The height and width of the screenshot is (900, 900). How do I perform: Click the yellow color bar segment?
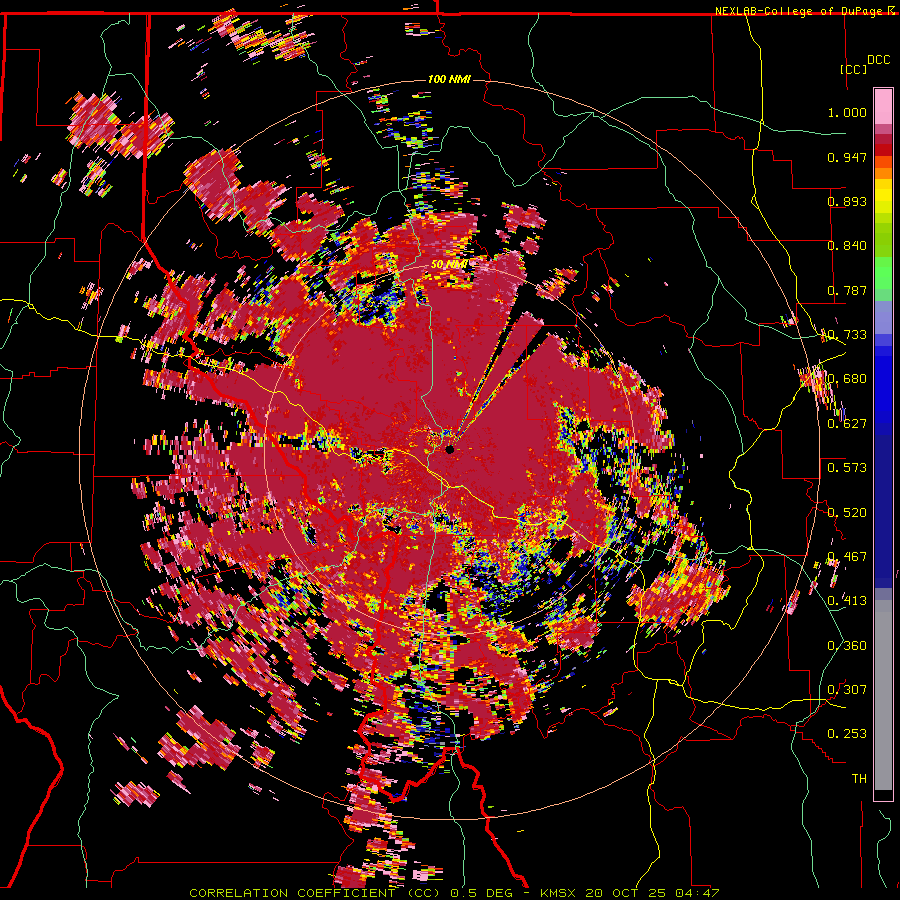click(x=883, y=196)
